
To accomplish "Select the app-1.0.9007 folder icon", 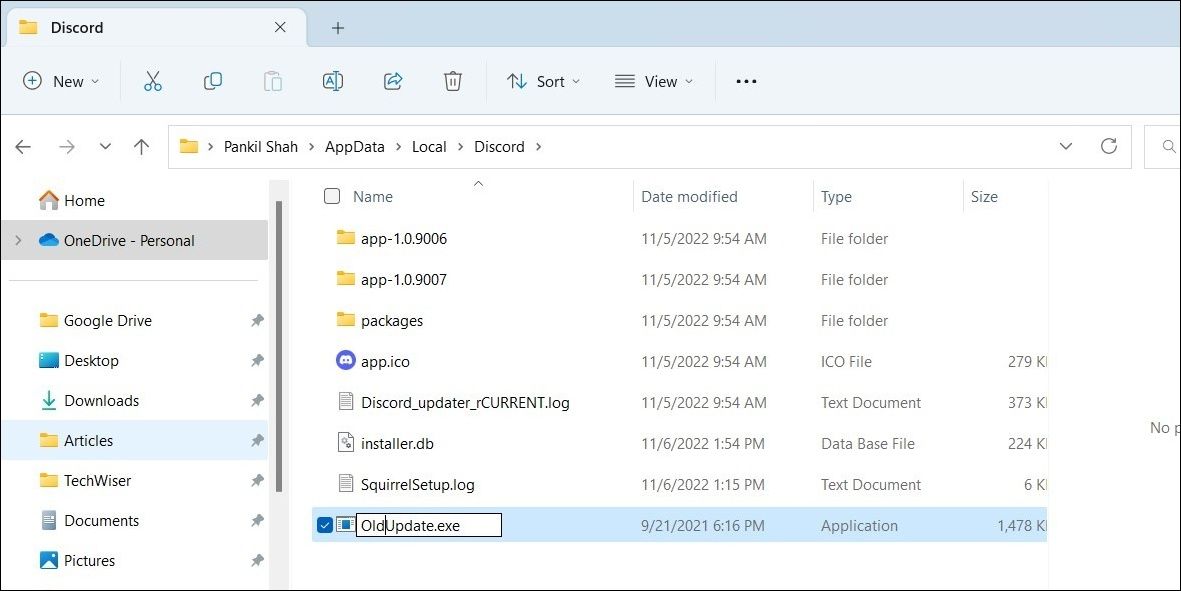I will (346, 279).
